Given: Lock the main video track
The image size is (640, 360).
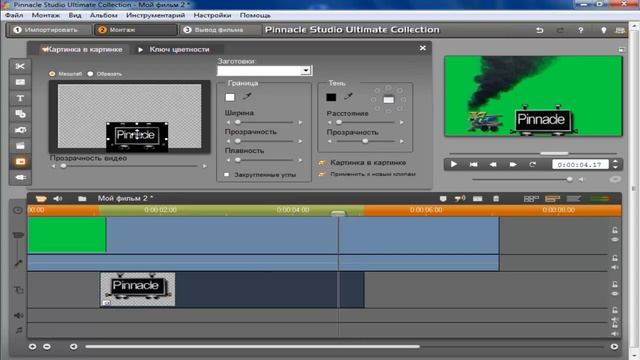Looking at the screenshot, I should click(x=615, y=230).
